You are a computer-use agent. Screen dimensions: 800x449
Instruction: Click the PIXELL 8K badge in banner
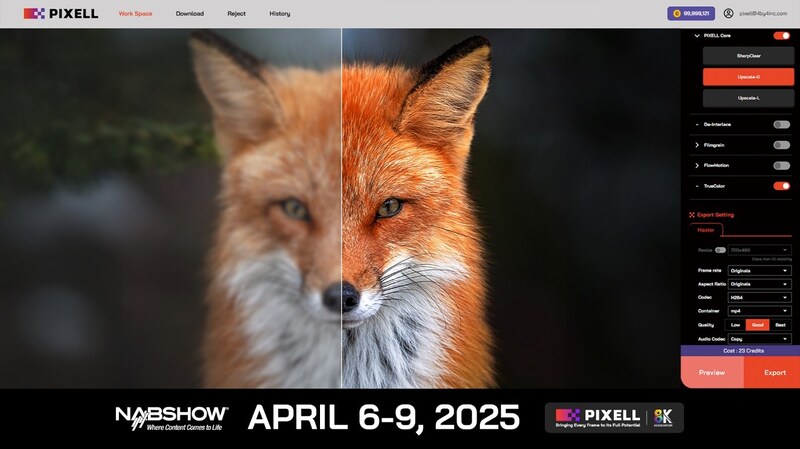coord(613,417)
